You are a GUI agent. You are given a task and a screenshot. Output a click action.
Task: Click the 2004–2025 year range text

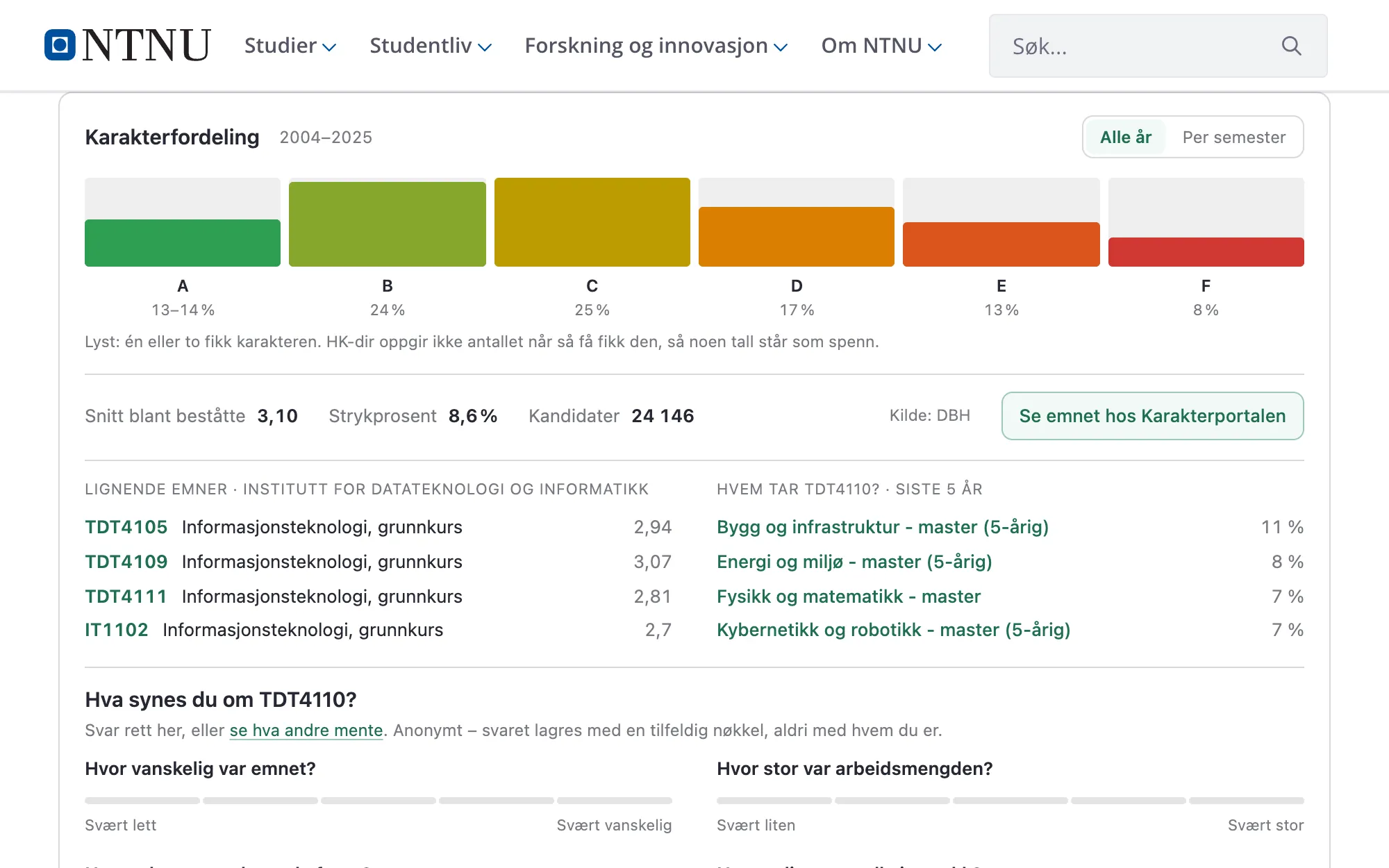[x=326, y=137]
